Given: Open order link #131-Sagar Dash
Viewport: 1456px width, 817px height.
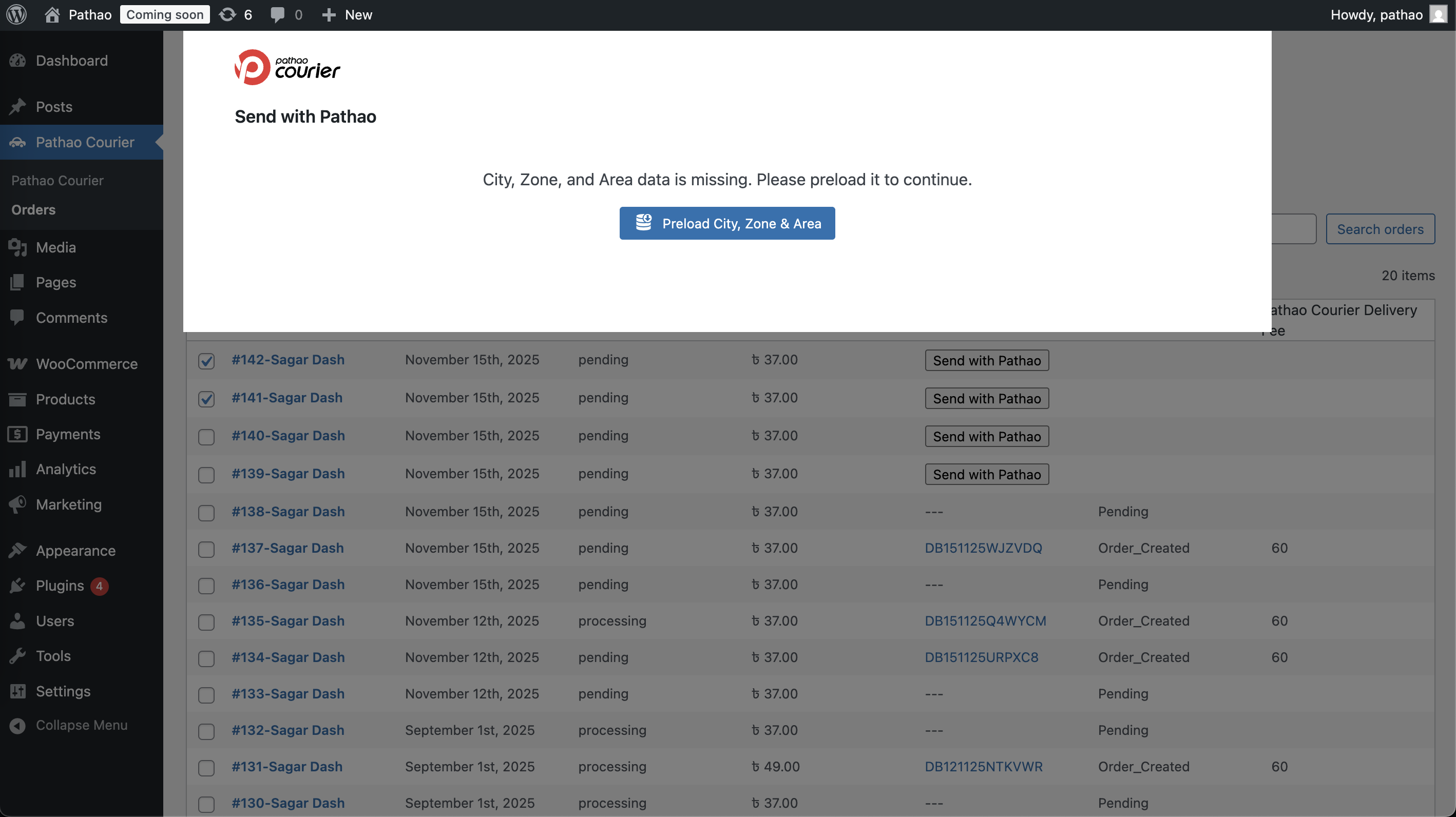Looking at the screenshot, I should (286, 766).
